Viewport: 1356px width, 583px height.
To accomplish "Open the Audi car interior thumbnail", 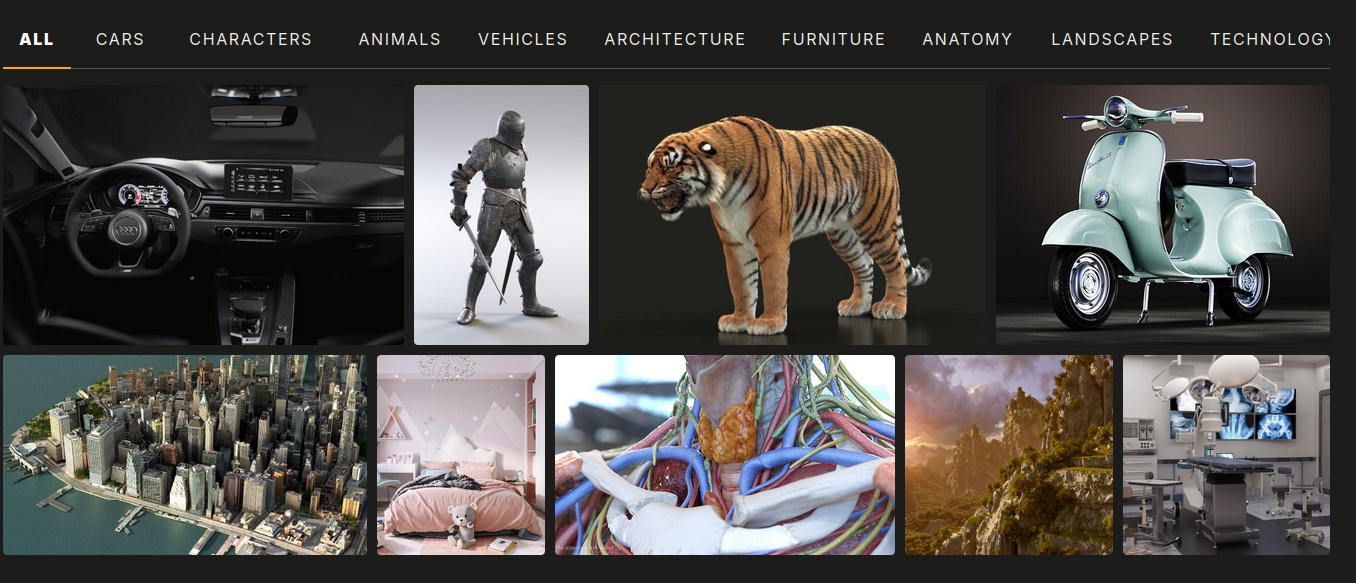I will pos(203,215).
